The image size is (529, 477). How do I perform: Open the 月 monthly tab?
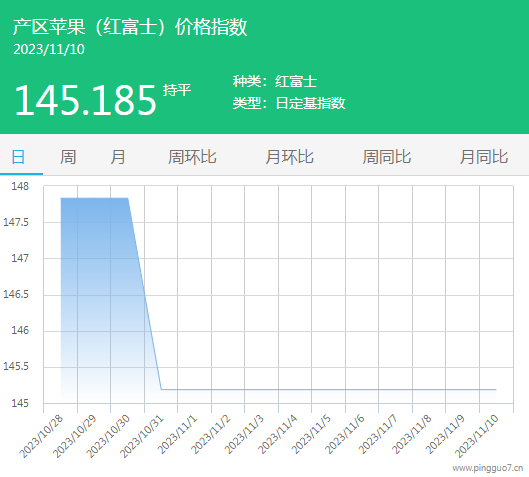(x=118, y=157)
